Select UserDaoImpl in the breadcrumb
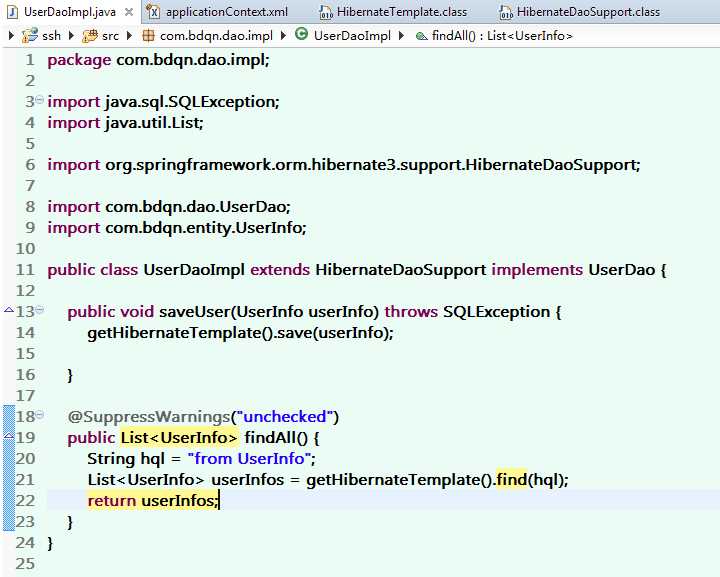This screenshot has height=577, width=720. pyautogui.click(x=352, y=35)
